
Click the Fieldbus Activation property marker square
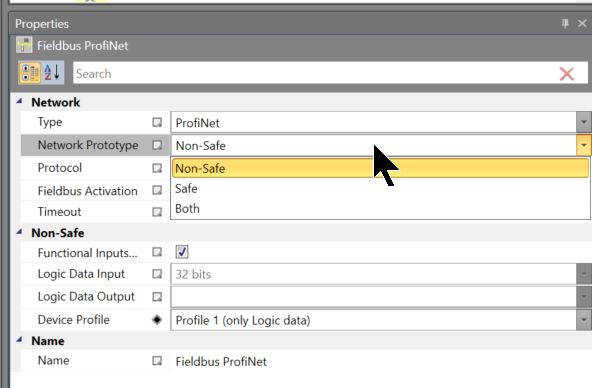tap(157, 190)
